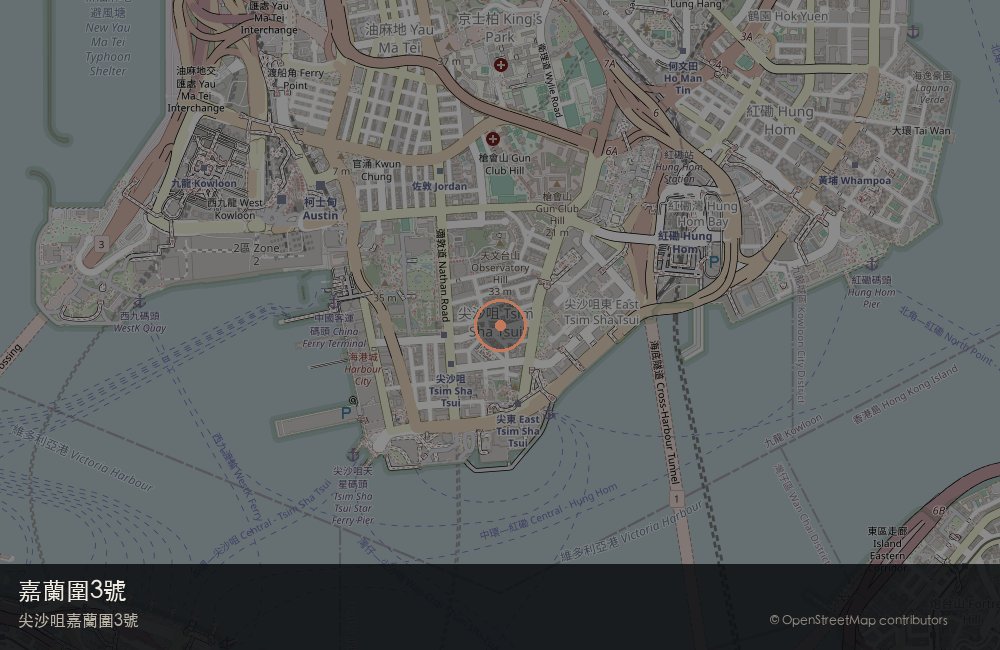The width and height of the screenshot is (1000, 650).
Task: Click the Whampoa station square icon
Action: 855,165
